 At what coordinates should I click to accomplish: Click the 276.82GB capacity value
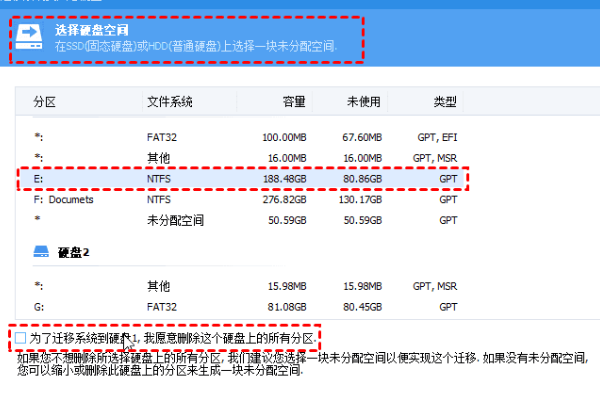(x=284, y=200)
